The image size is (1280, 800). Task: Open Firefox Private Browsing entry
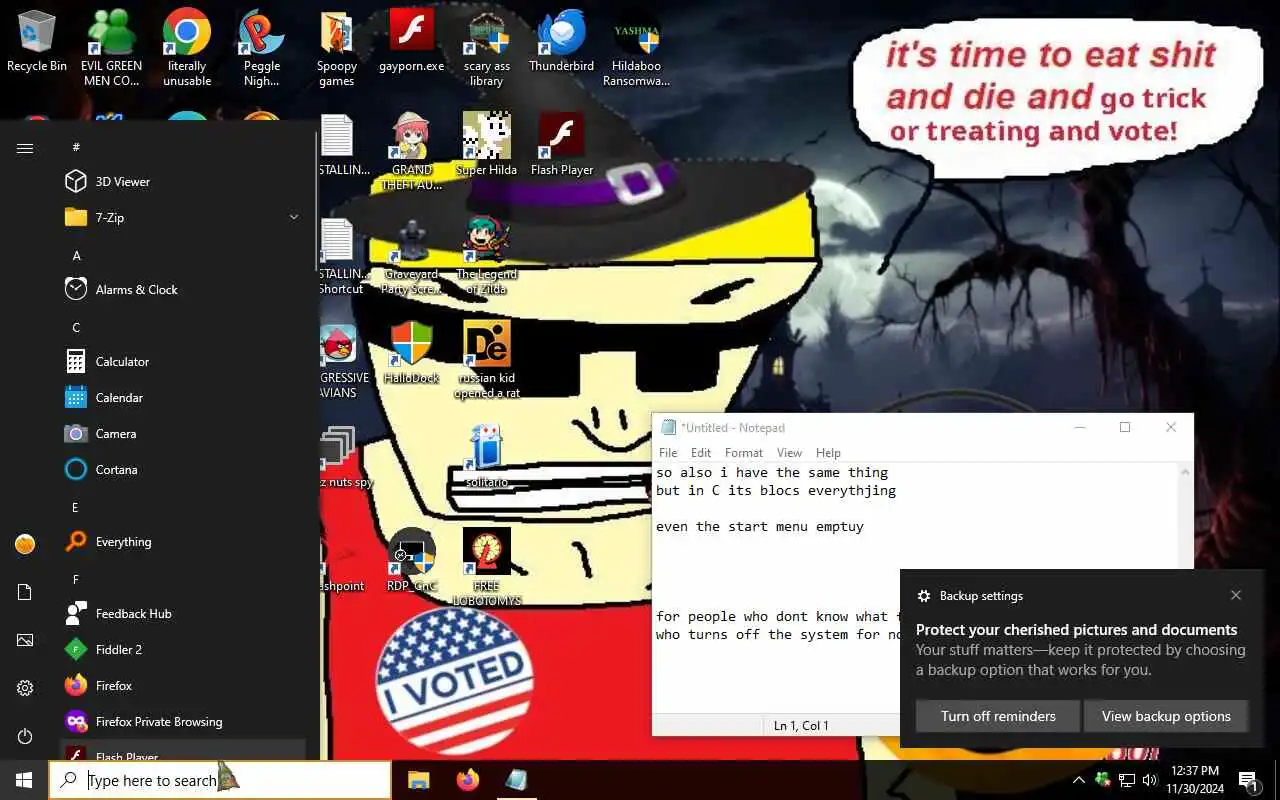click(183, 721)
